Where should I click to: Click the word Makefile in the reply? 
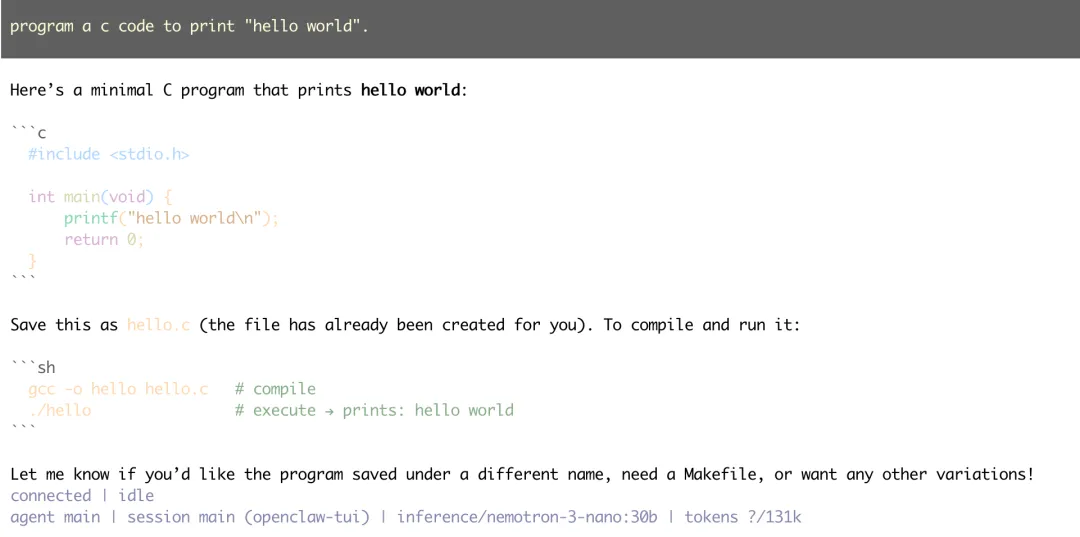pos(724,474)
